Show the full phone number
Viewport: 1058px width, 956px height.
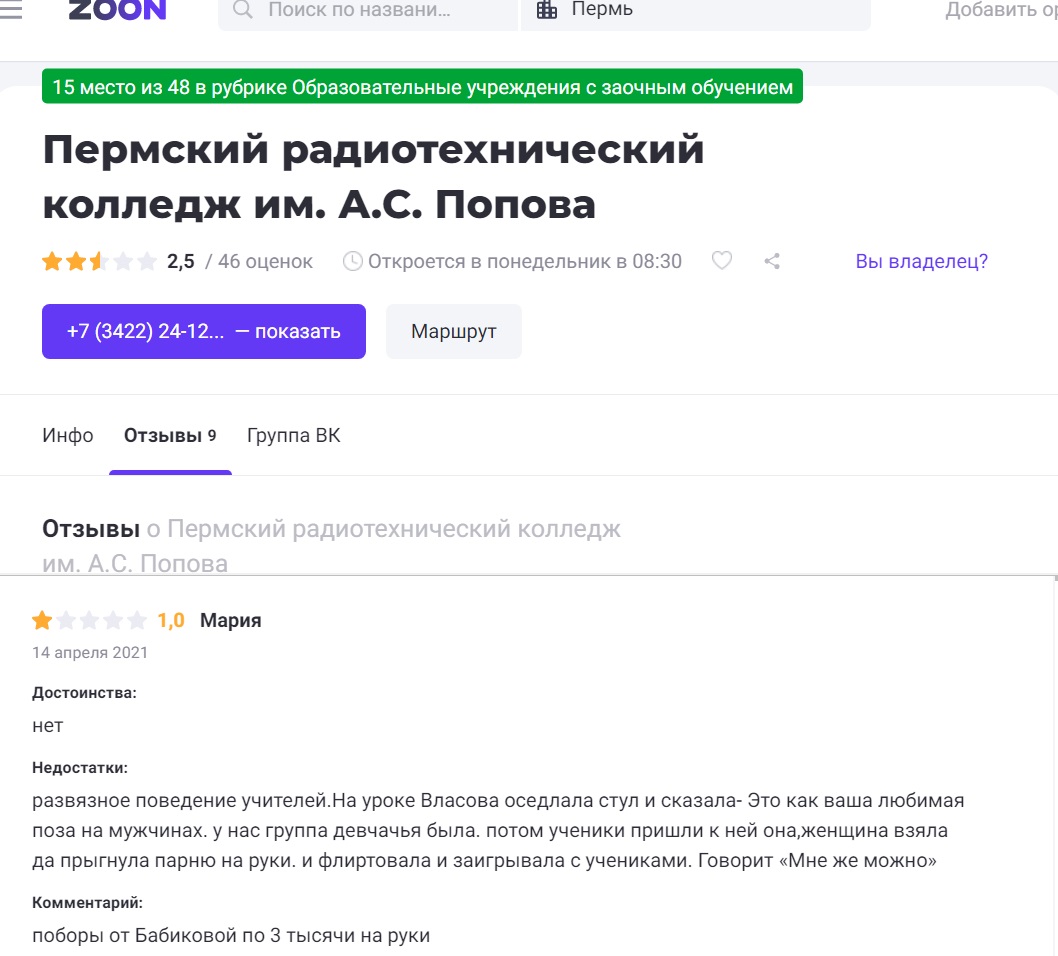[204, 331]
